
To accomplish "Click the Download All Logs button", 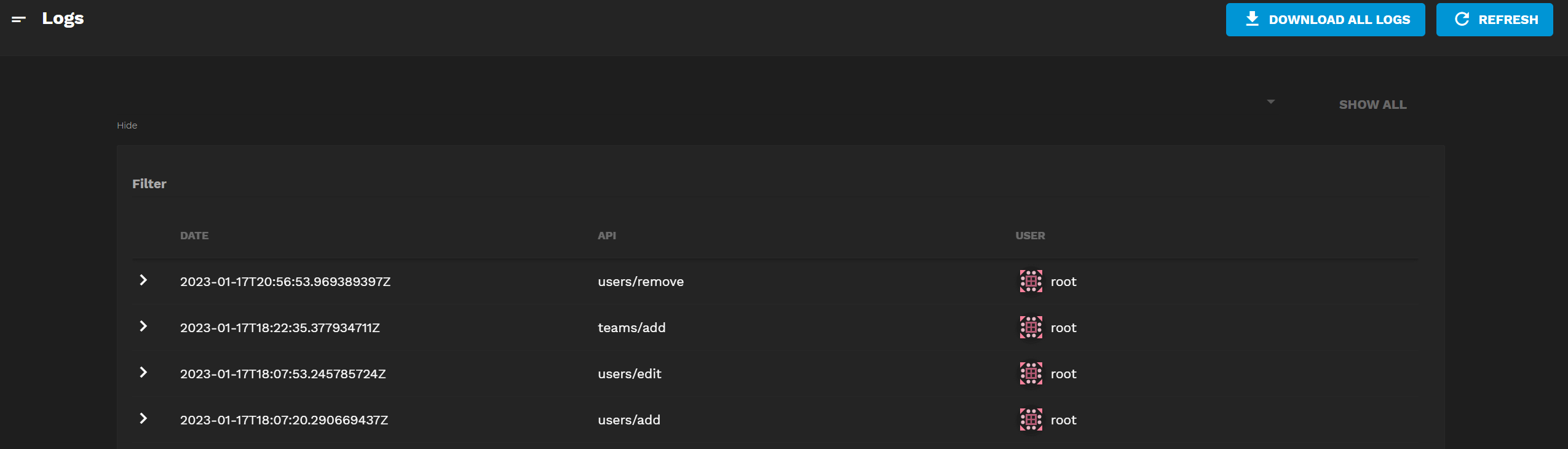I will [1325, 19].
